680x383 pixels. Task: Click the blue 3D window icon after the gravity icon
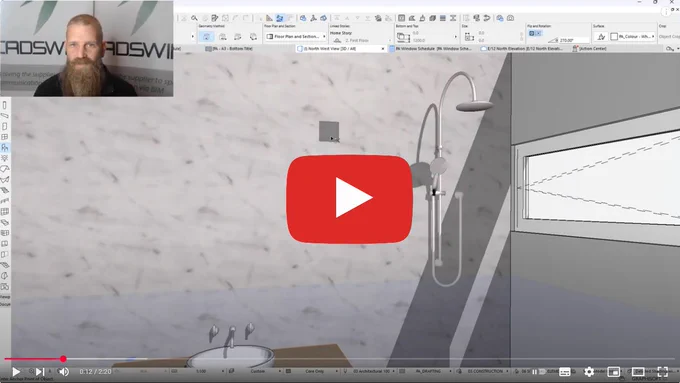point(324,18)
